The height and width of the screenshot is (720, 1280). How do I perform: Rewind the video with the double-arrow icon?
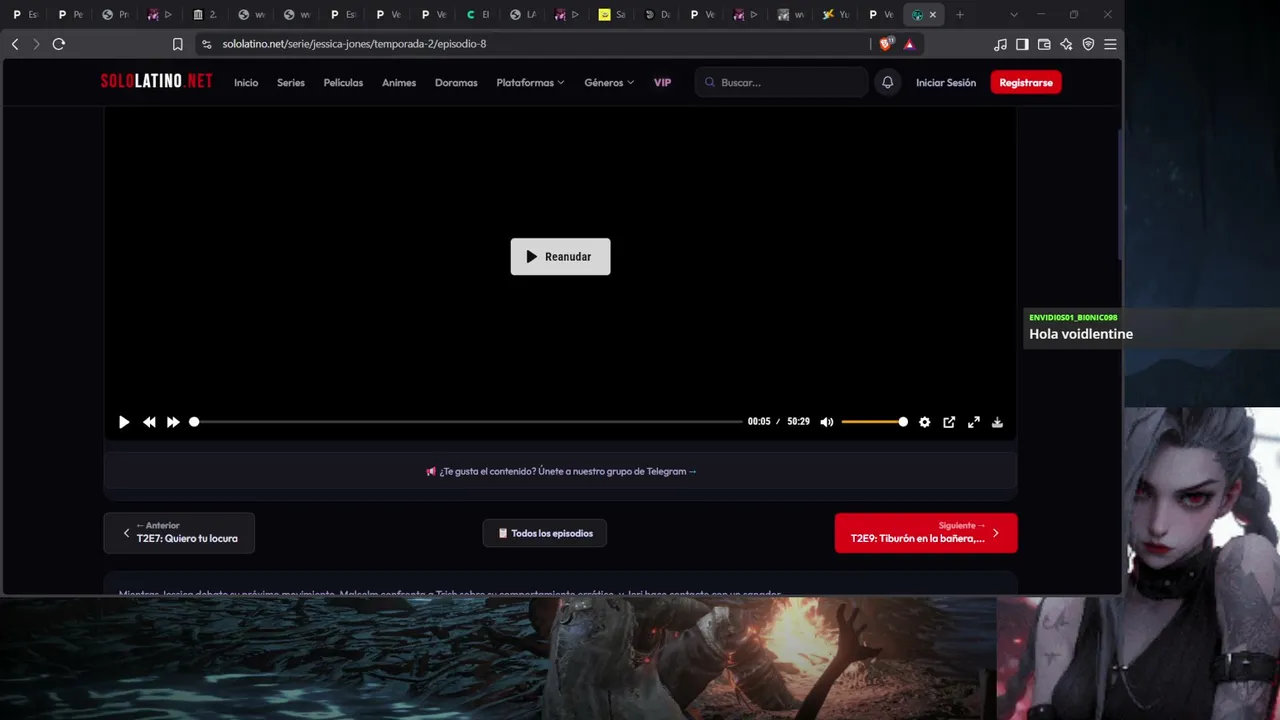(149, 422)
